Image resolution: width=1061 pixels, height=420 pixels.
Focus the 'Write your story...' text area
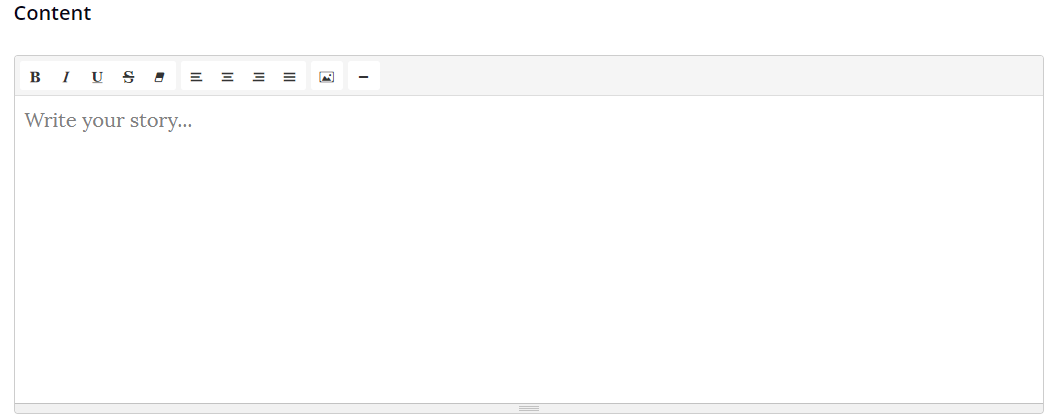point(528,250)
